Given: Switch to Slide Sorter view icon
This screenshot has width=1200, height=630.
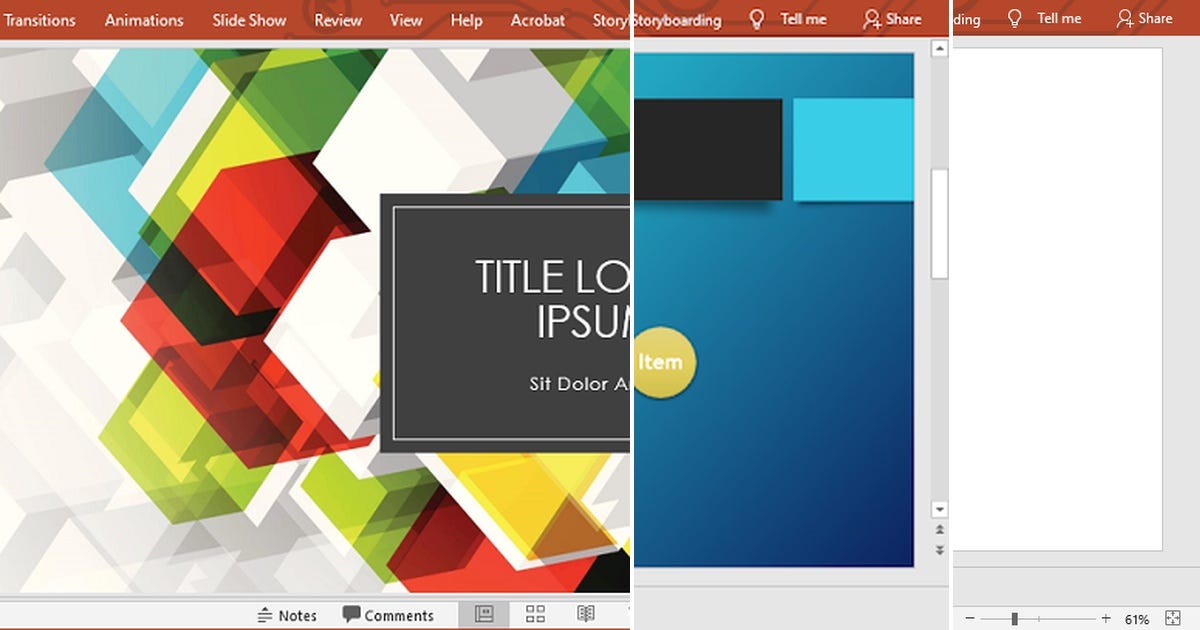Looking at the screenshot, I should pos(535,614).
